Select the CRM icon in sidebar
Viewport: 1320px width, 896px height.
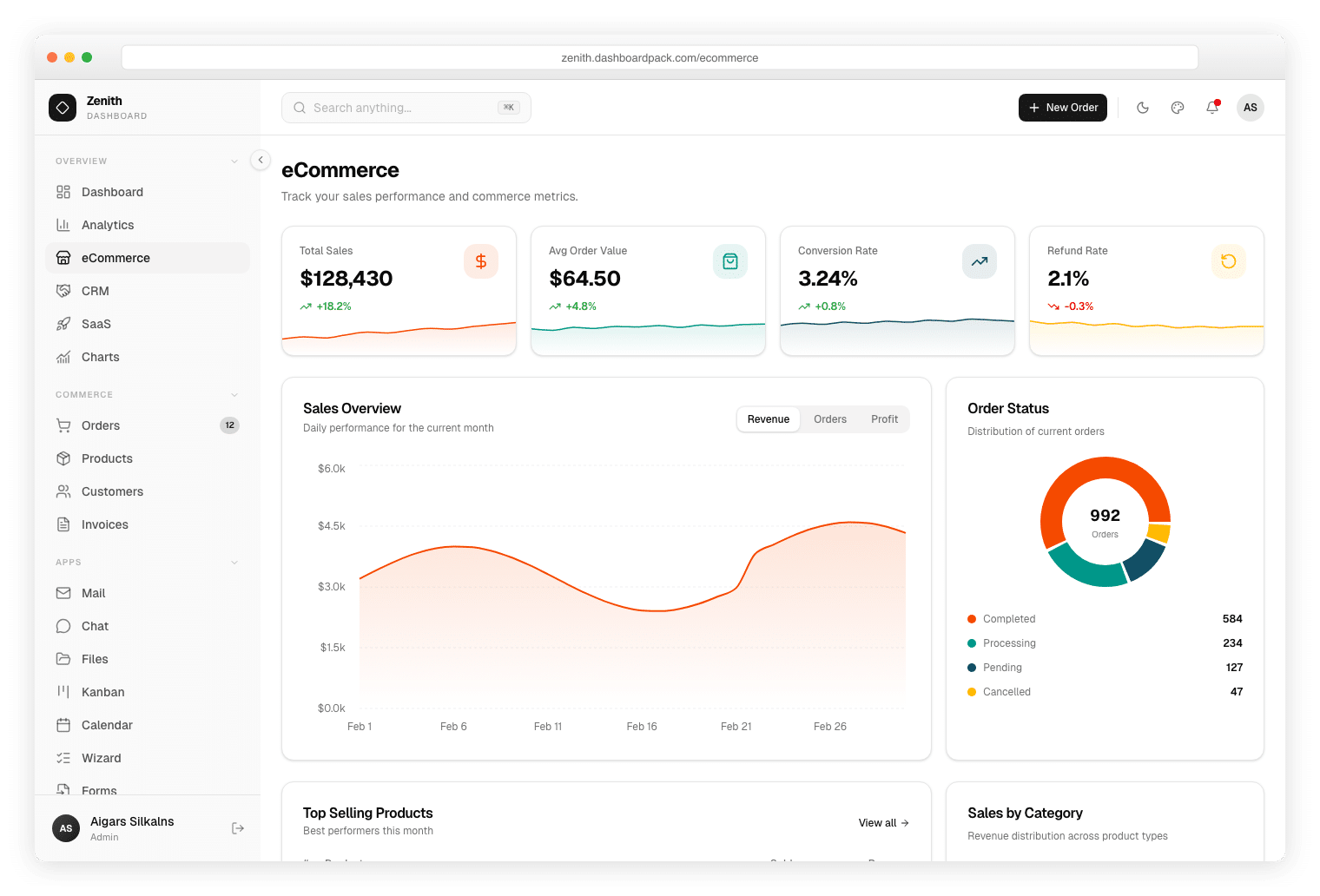(64, 290)
